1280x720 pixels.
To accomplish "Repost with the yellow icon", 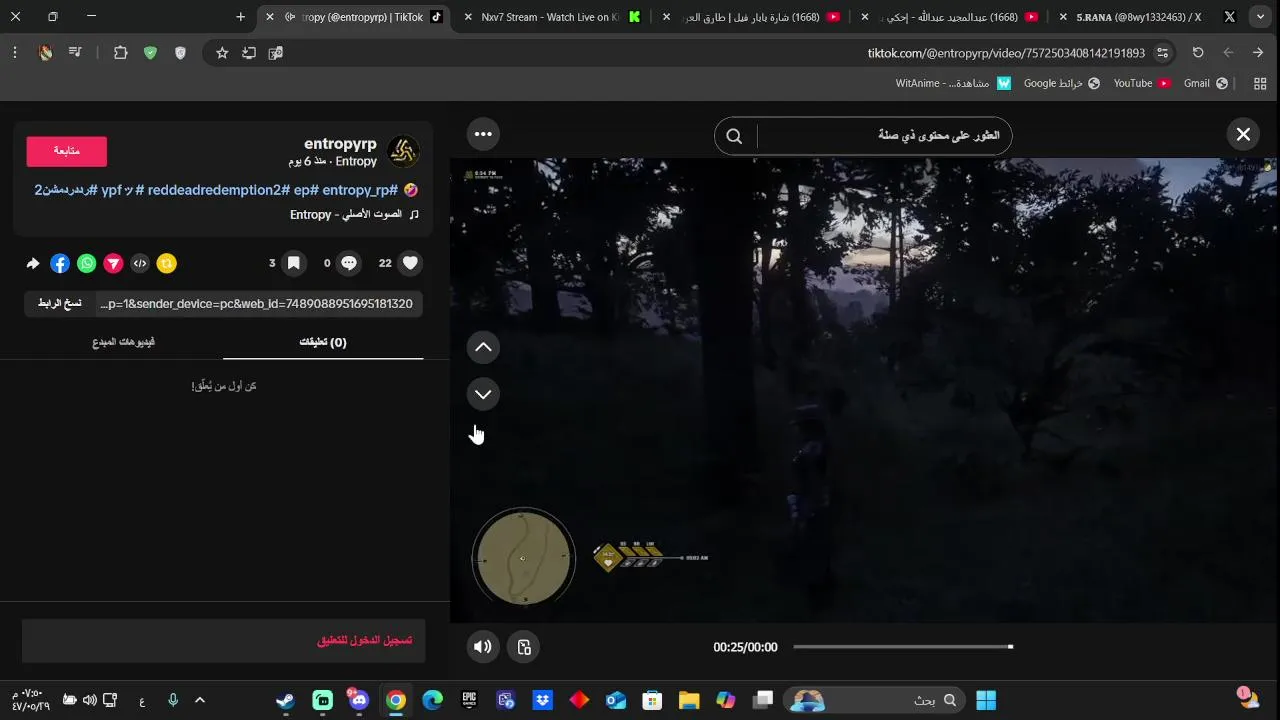I will (167, 263).
